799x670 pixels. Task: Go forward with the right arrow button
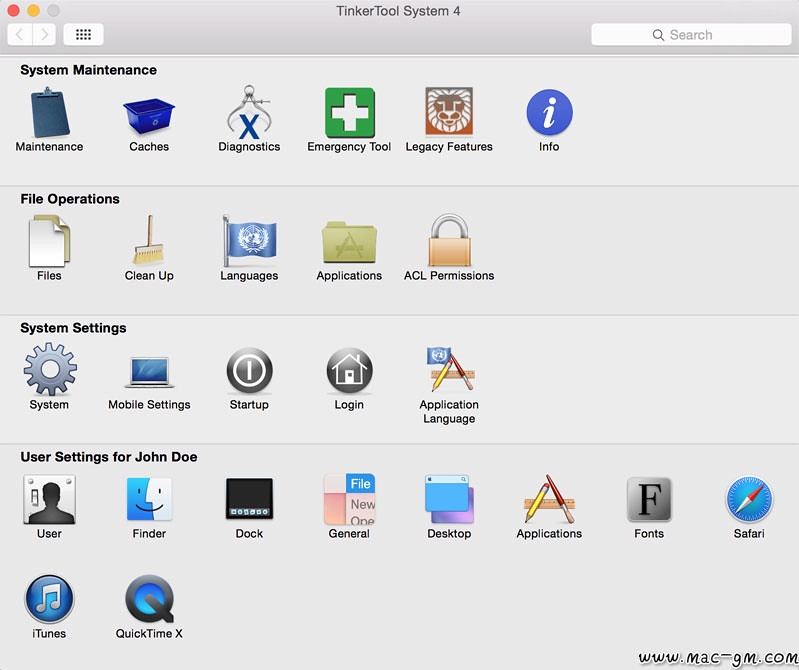coord(44,34)
